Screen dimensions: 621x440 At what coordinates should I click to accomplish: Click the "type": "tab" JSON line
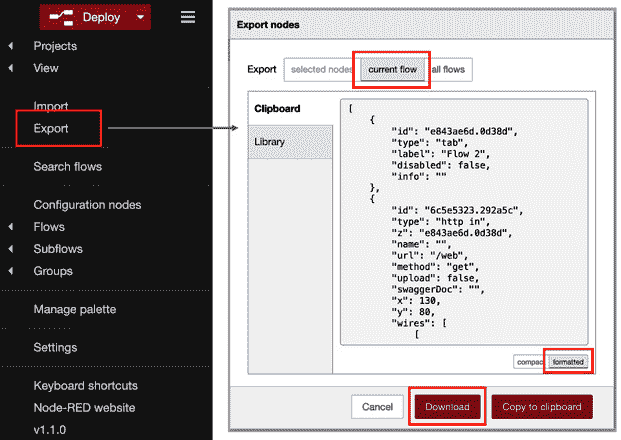click(x=429, y=143)
